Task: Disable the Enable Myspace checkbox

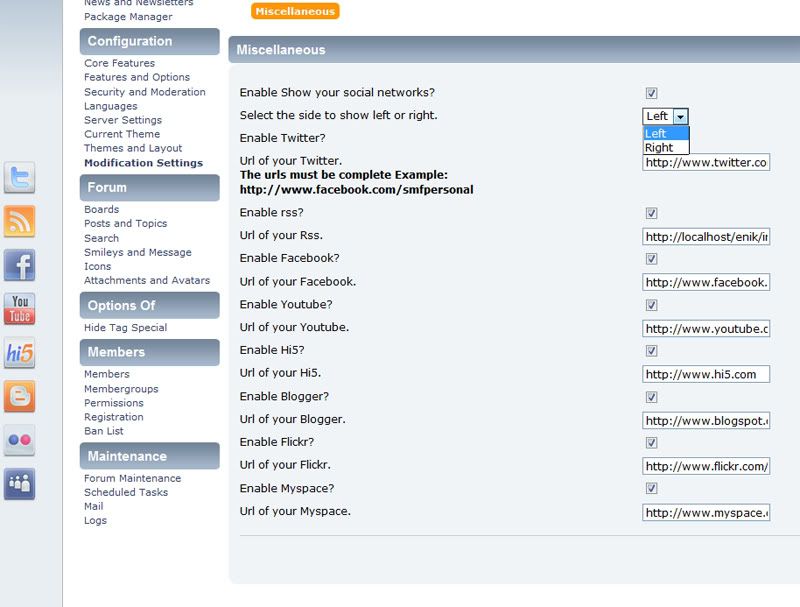Action: tap(652, 488)
